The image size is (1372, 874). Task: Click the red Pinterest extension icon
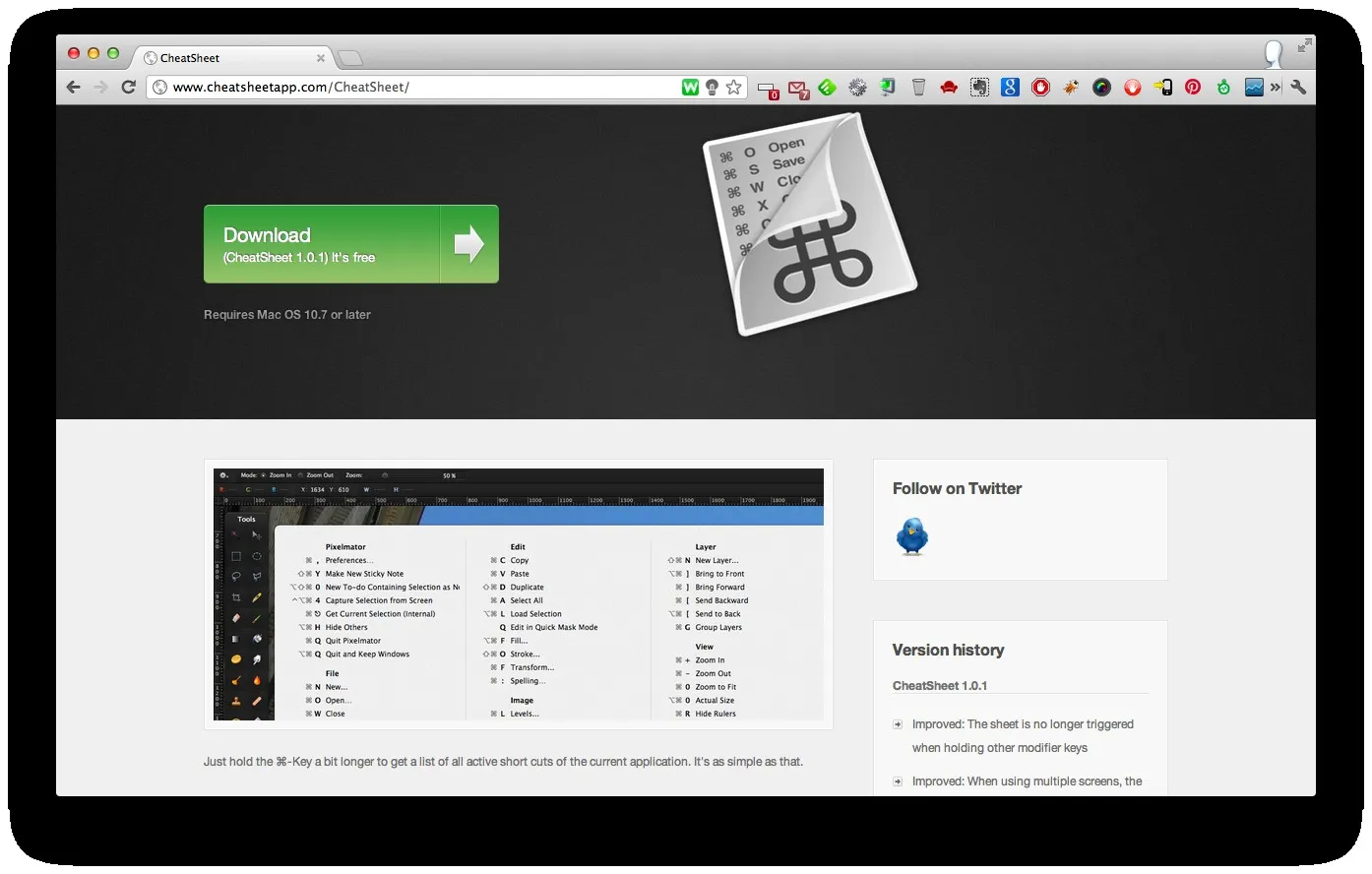(1193, 87)
